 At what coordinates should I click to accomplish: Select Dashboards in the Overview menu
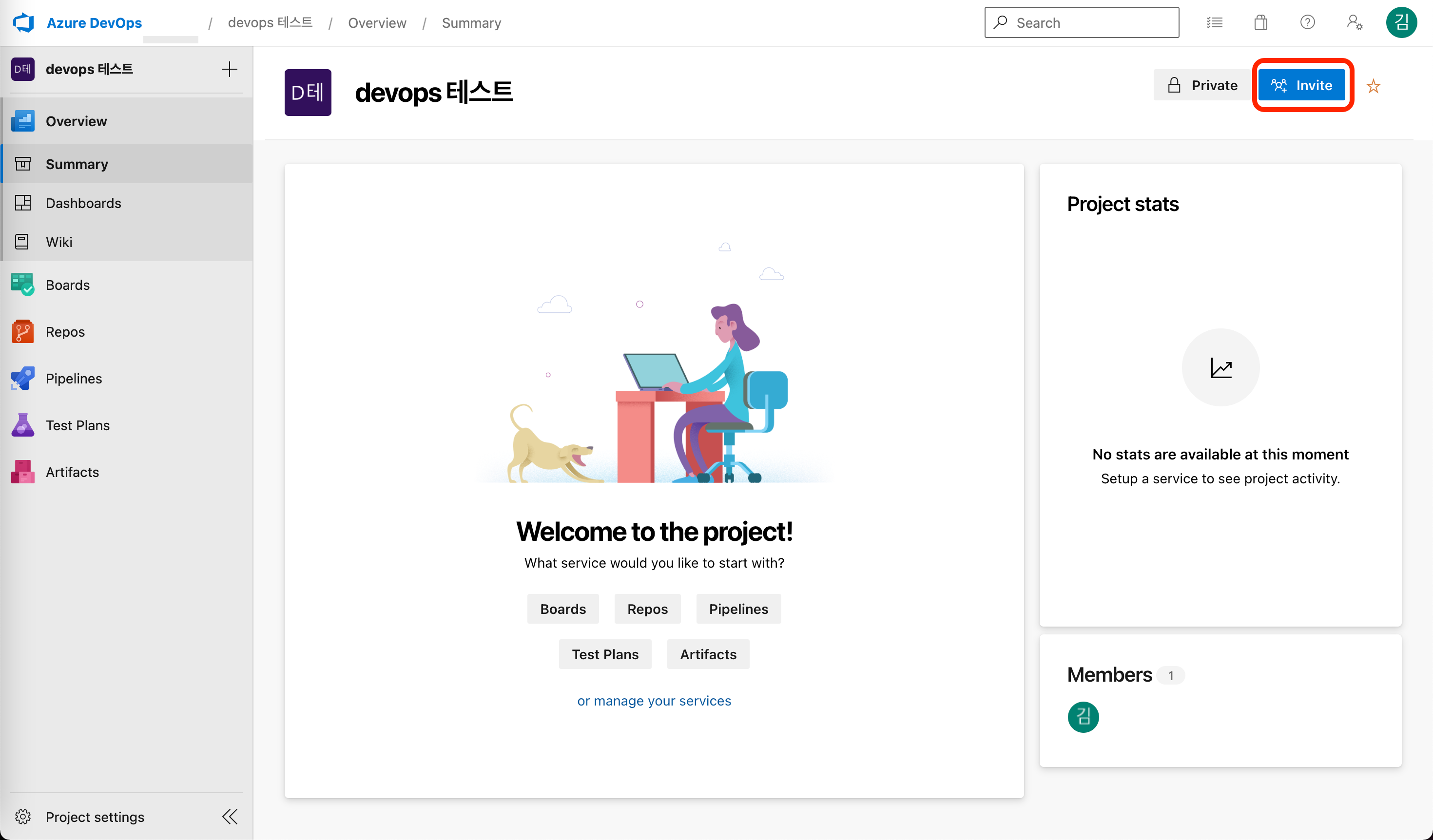(x=83, y=203)
